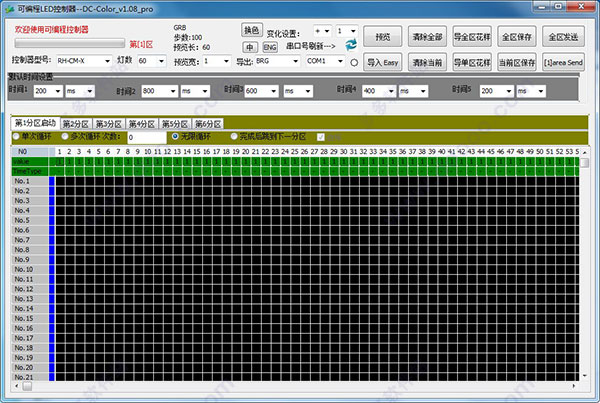Click the scroll right arrow under the grid
600x403 pixels.
[x=574, y=386]
